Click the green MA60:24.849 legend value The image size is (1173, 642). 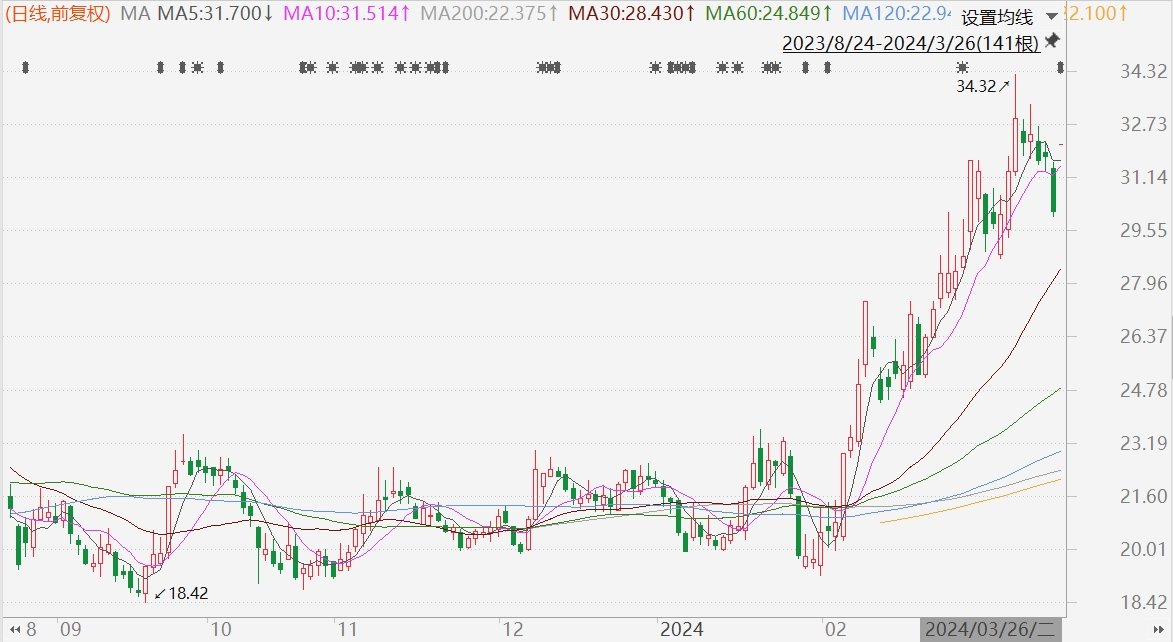point(770,13)
